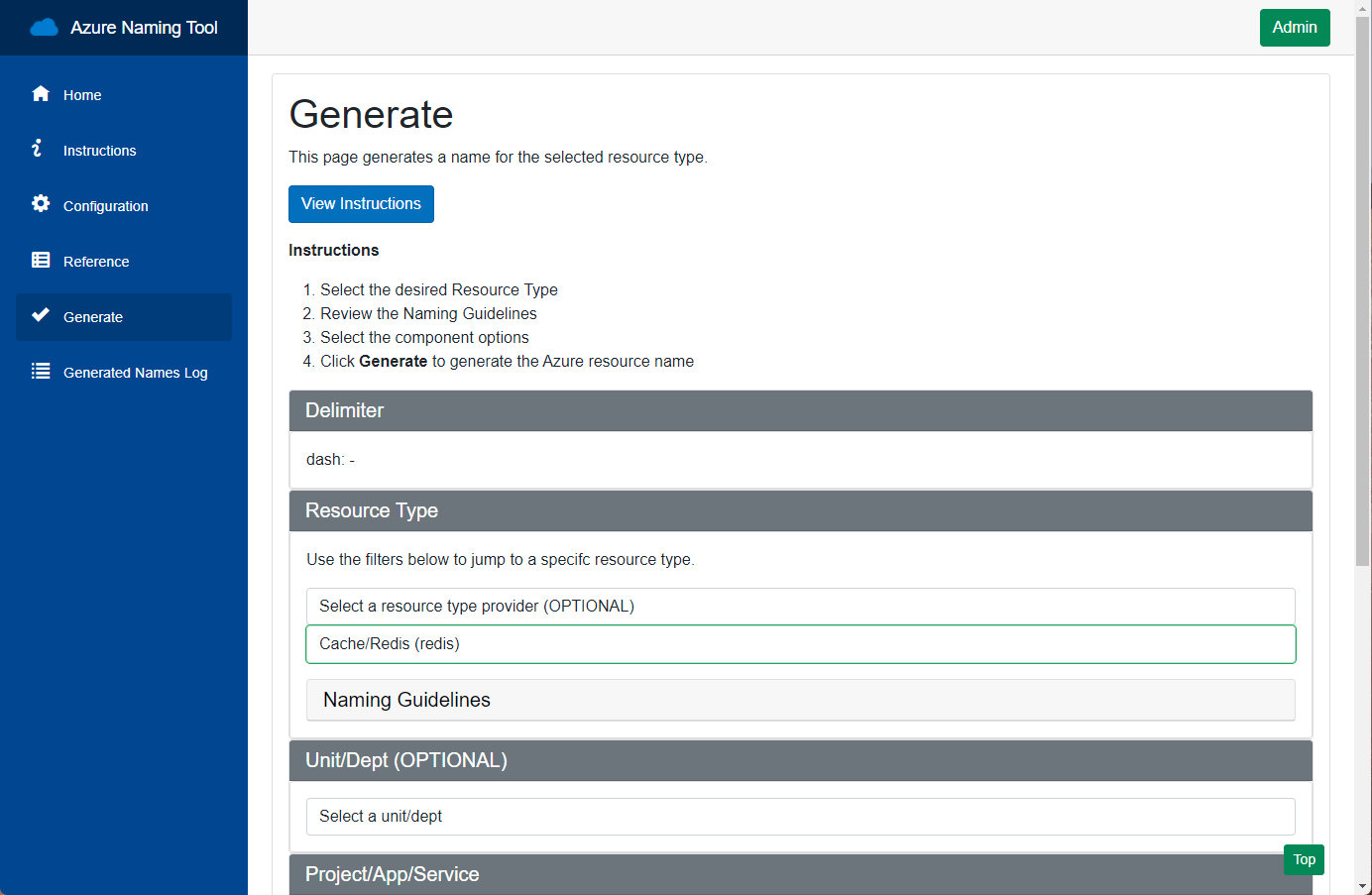Image resolution: width=1372 pixels, height=895 pixels.
Task: Select the Home house icon in the sidebar
Action: click(x=40, y=94)
